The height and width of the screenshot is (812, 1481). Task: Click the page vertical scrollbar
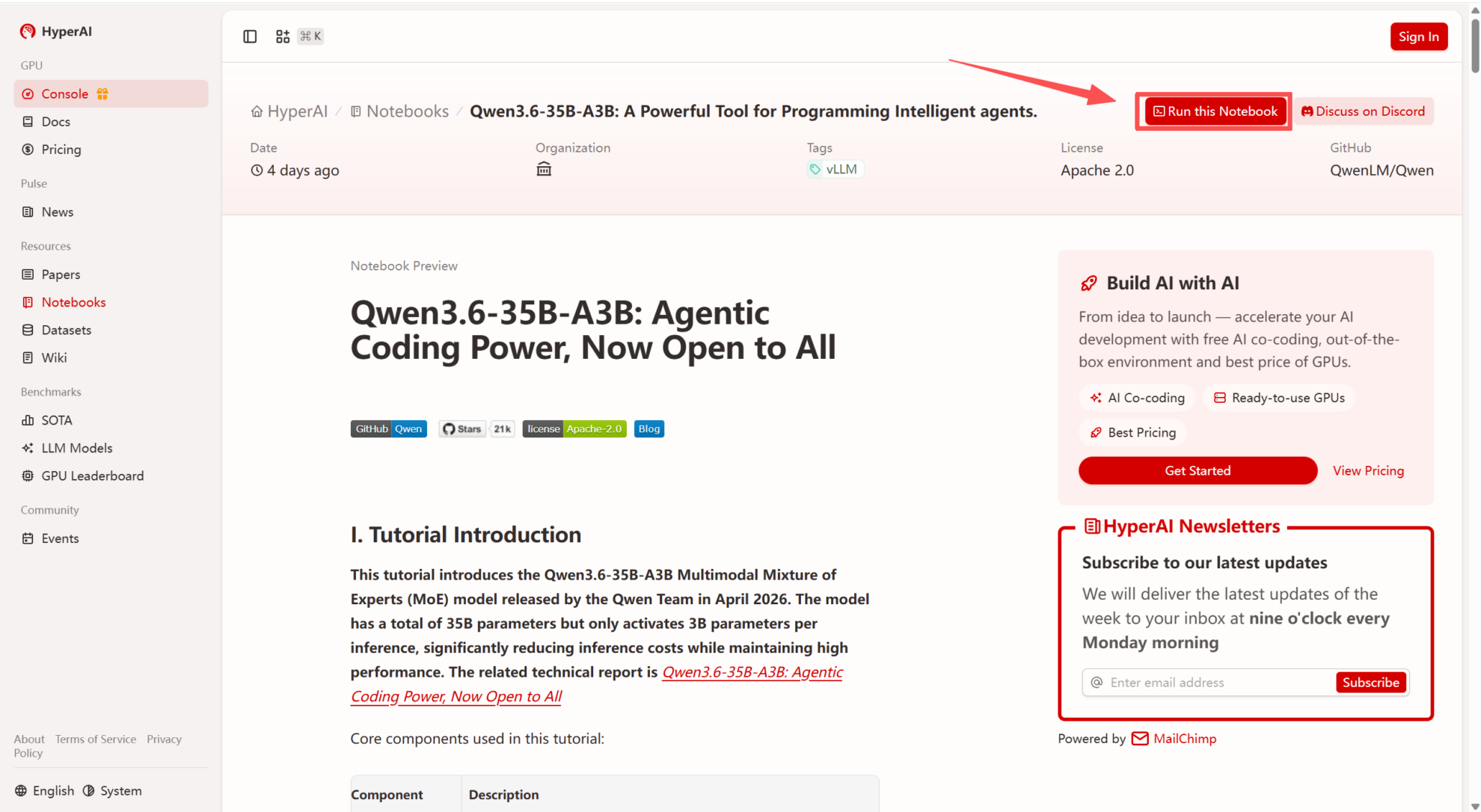point(1474,45)
